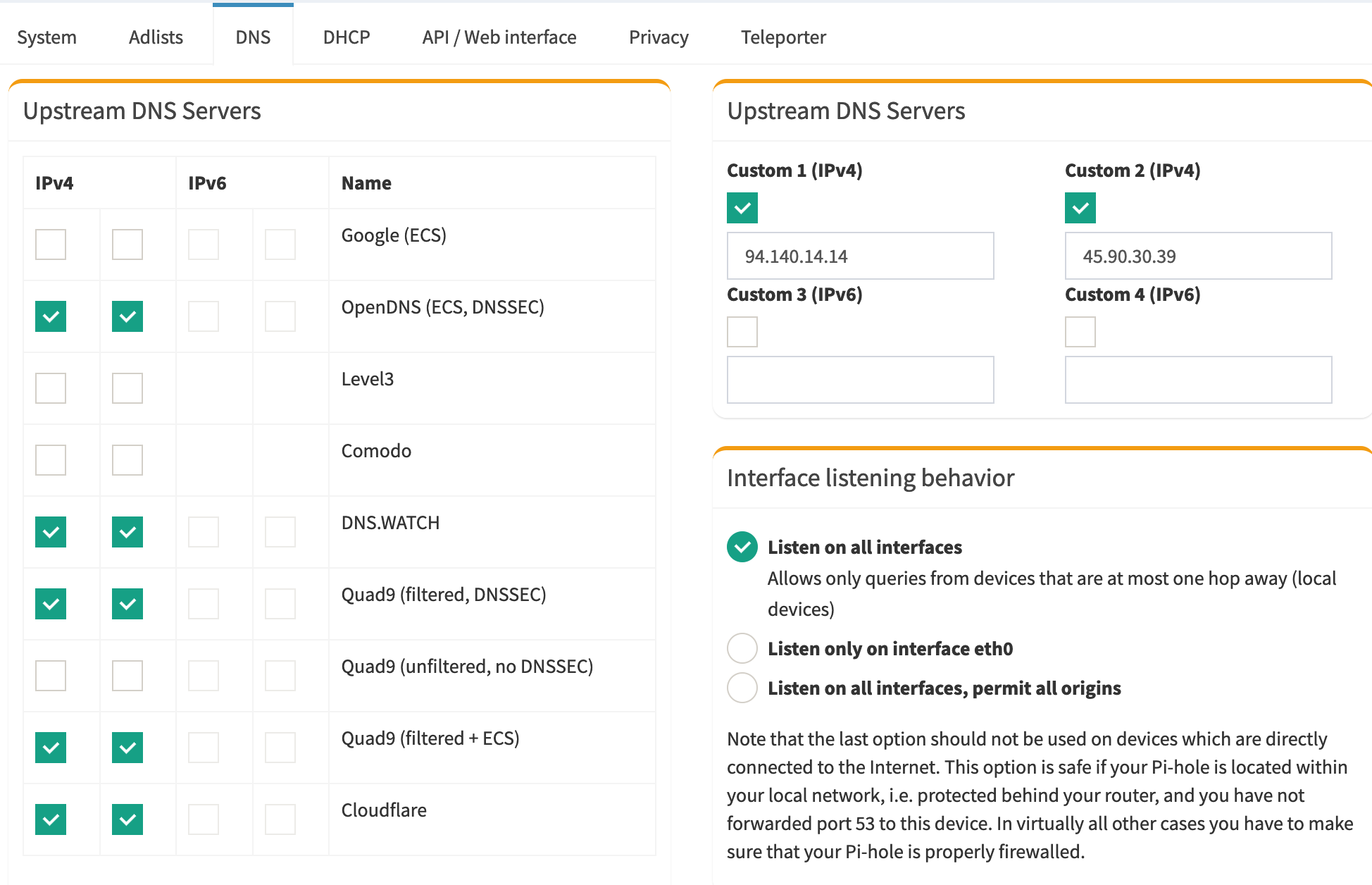The image size is (1372, 885).
Task: Open the Teleporter tab
Action: pyautogui.click(x=782, y=37)
